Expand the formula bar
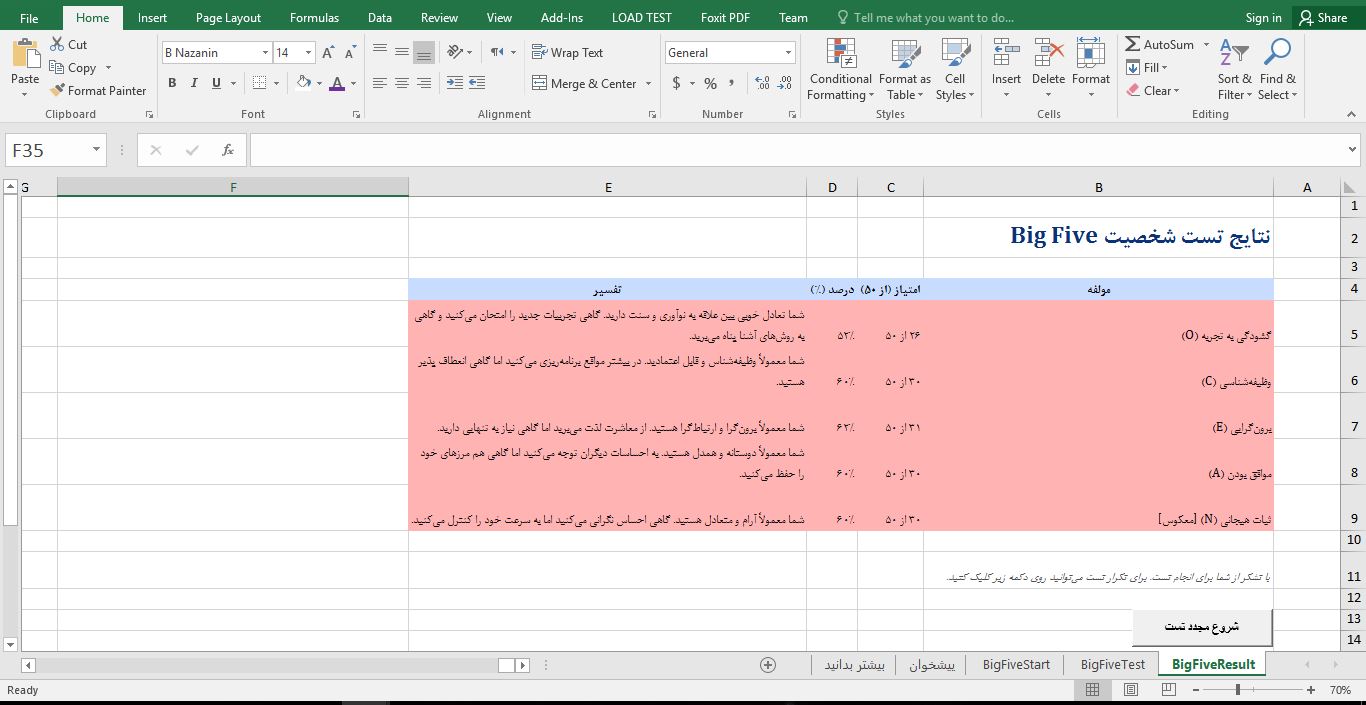 tap(1353, 150)
